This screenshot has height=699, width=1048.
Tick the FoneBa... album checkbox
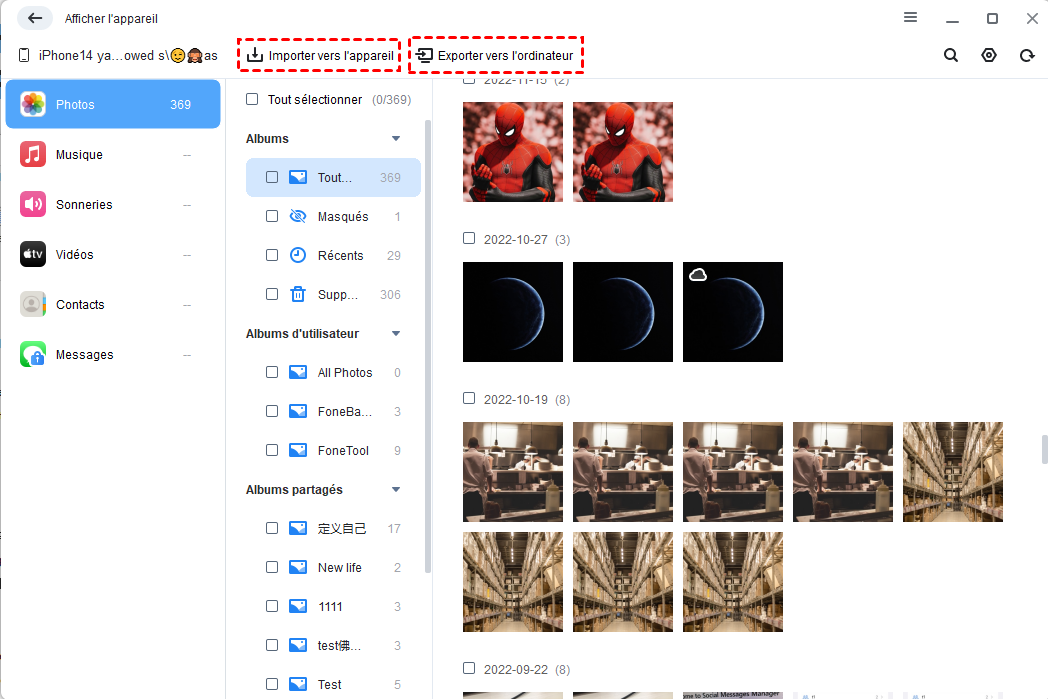point(272,411)
